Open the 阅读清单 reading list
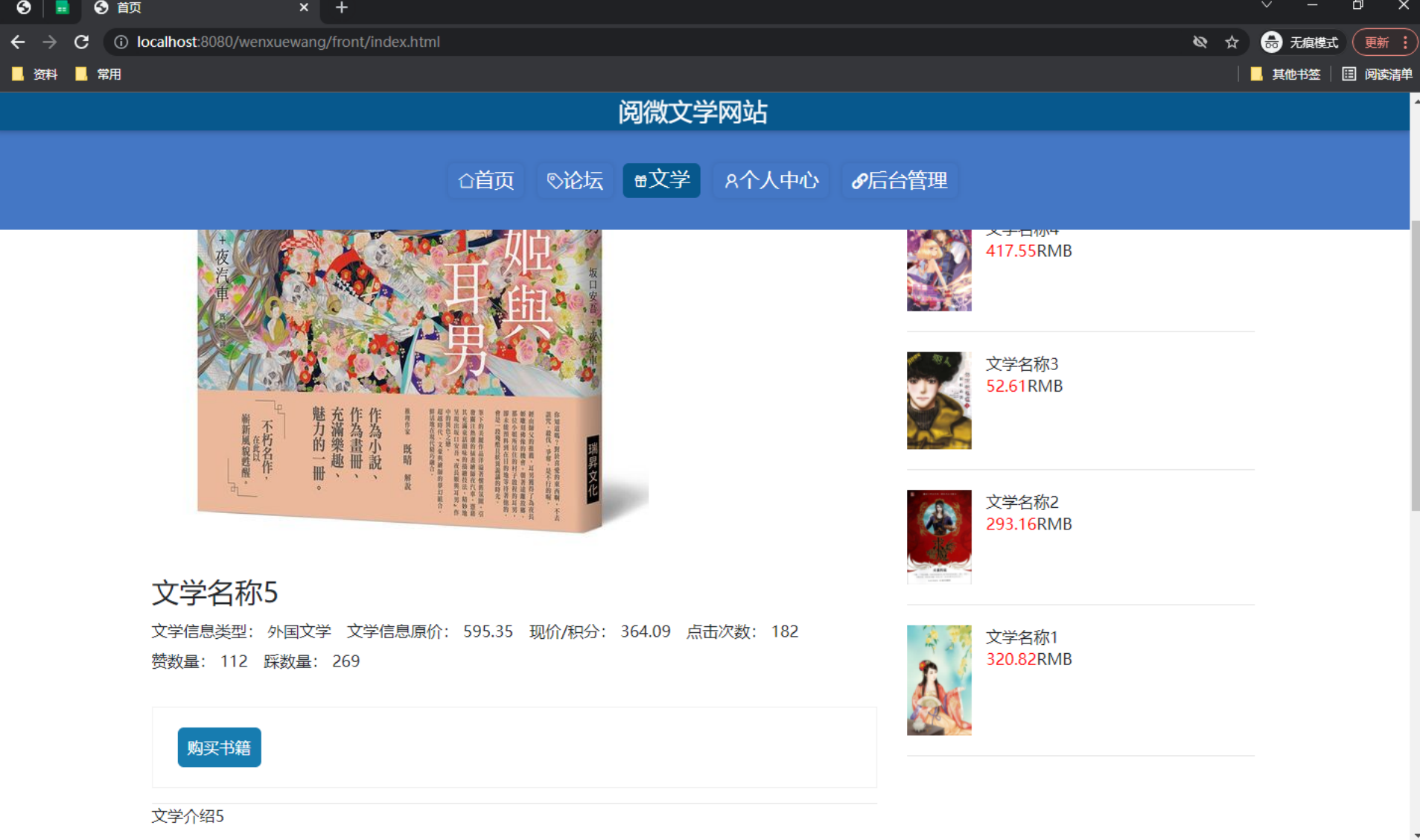Viewport: 1420px width, 840px height. click(x=1378, y=74)
